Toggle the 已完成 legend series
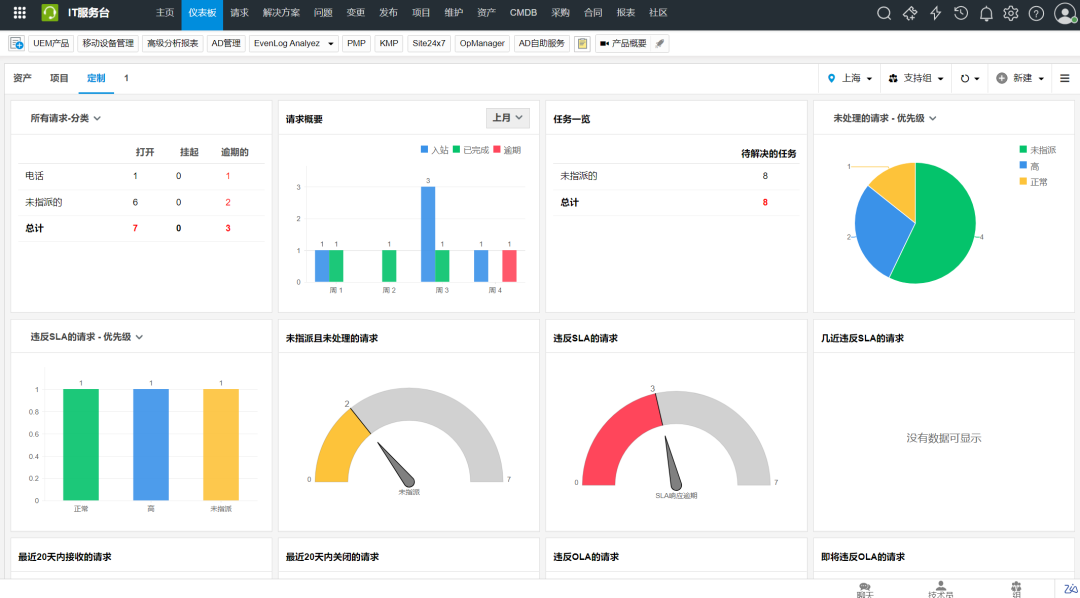The image size is (1080, 598). pos(469,150)
